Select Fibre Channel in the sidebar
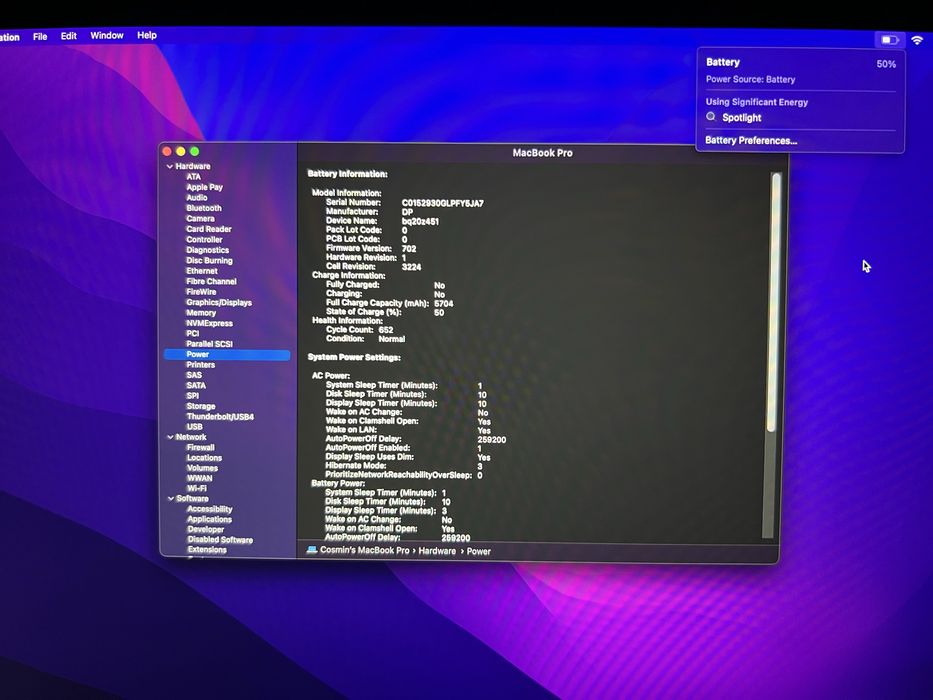 (x=211, y=281)
